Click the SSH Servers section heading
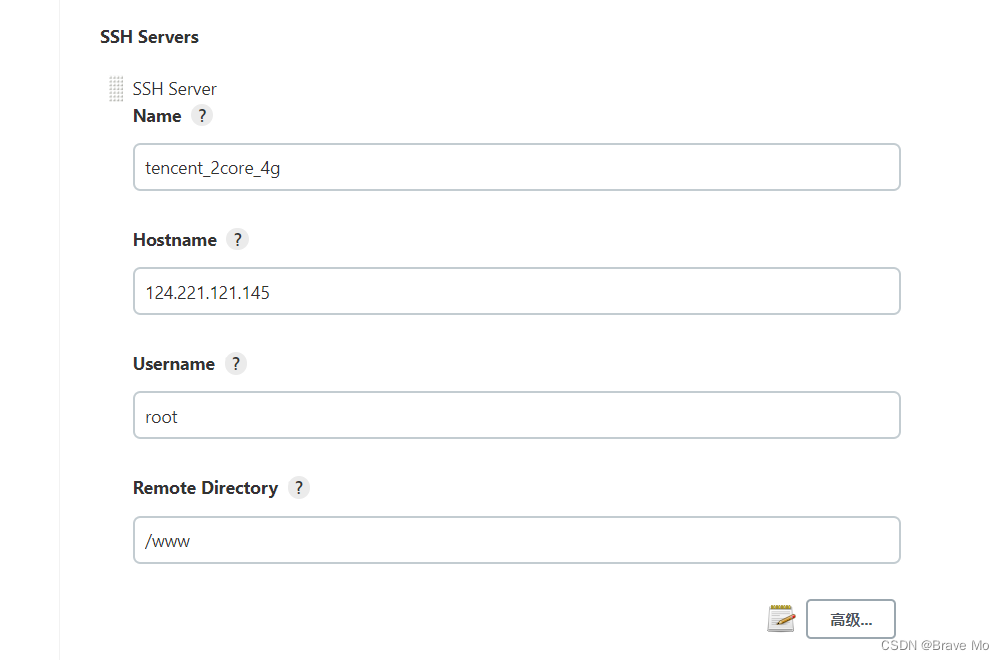The height and width of the screenshot is (660, 1004). click(149, 37)
